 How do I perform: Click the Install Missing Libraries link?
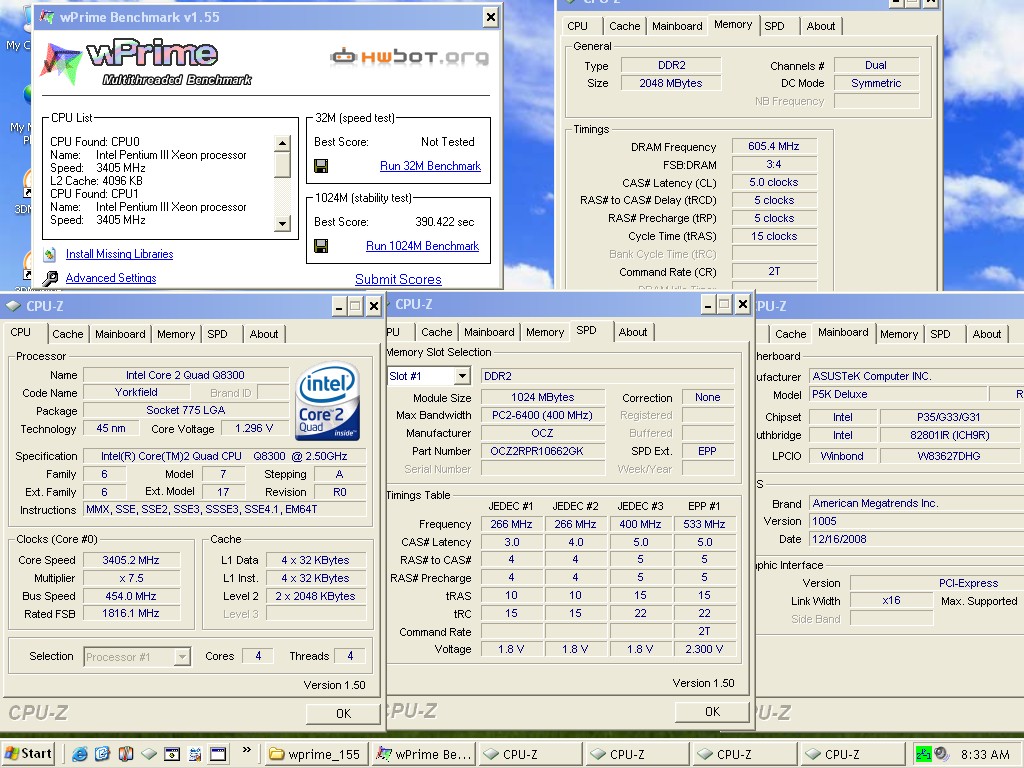click(120, 254)
